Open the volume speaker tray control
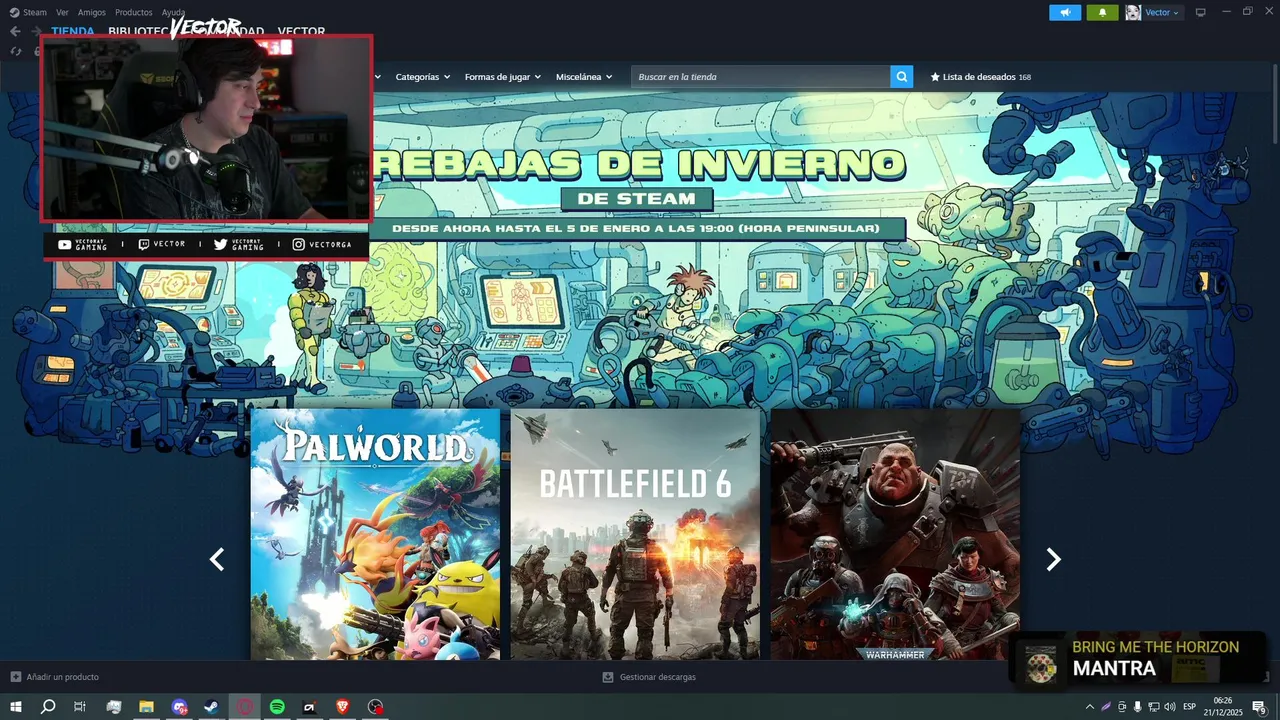Screen dimensions: 1280x720 point(1170,707)
